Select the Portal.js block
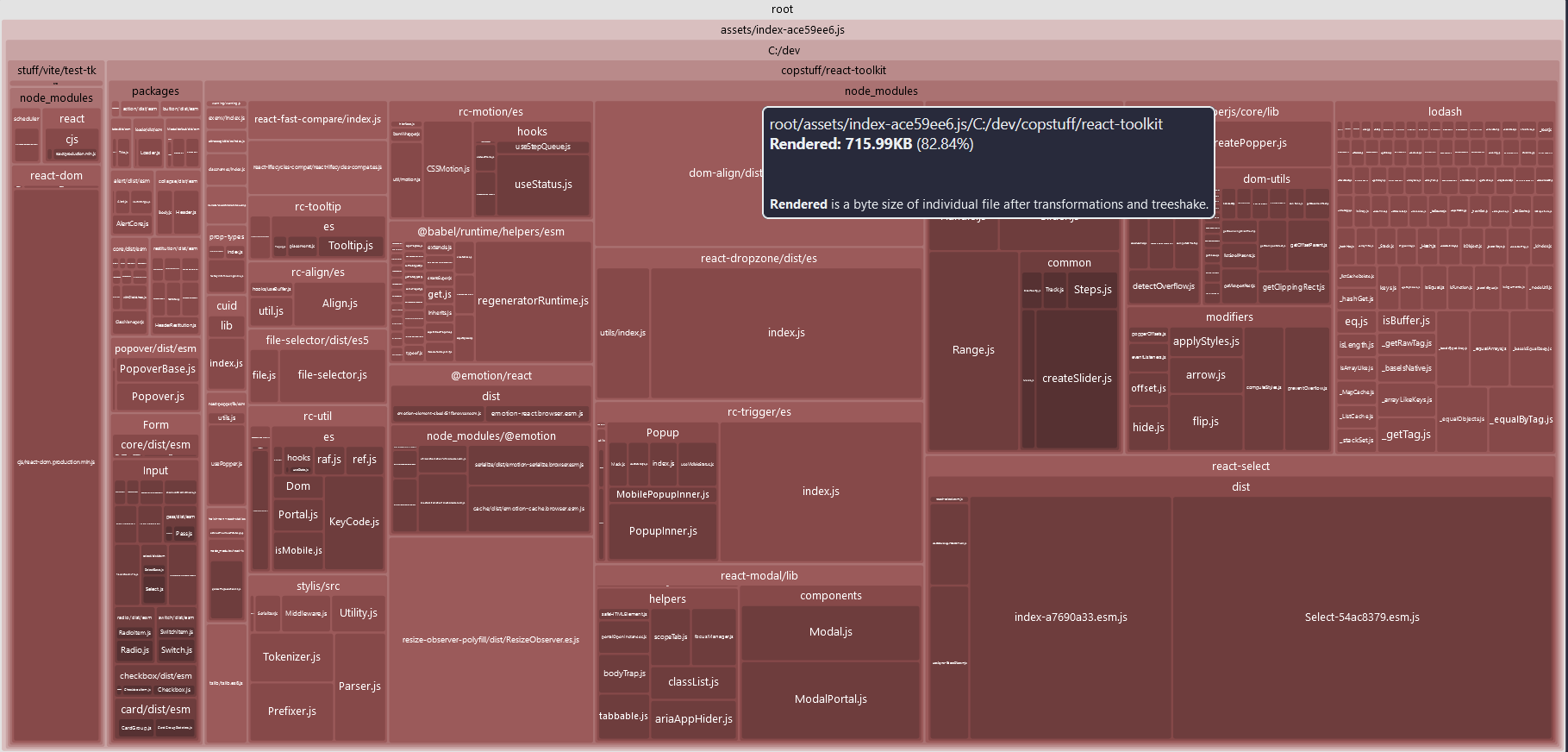Screen dimensions: 1568x752 point(298,515)
